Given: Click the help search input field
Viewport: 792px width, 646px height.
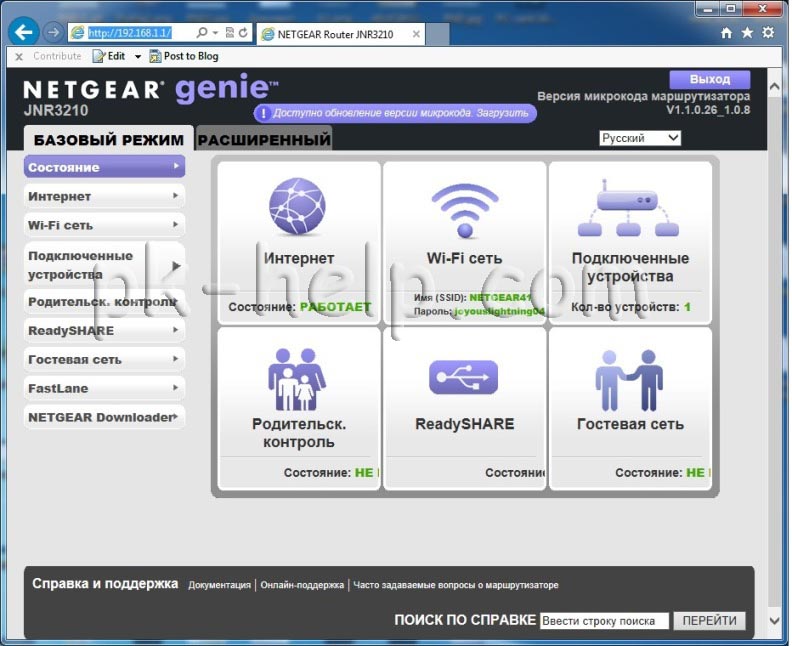Looking at the screenshot, I should tap(604, 621).
